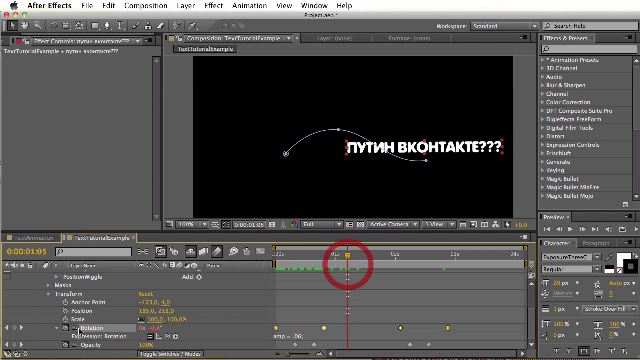Select the Brush tool
This screenshot has height=360, width=640.
point(136,26)
